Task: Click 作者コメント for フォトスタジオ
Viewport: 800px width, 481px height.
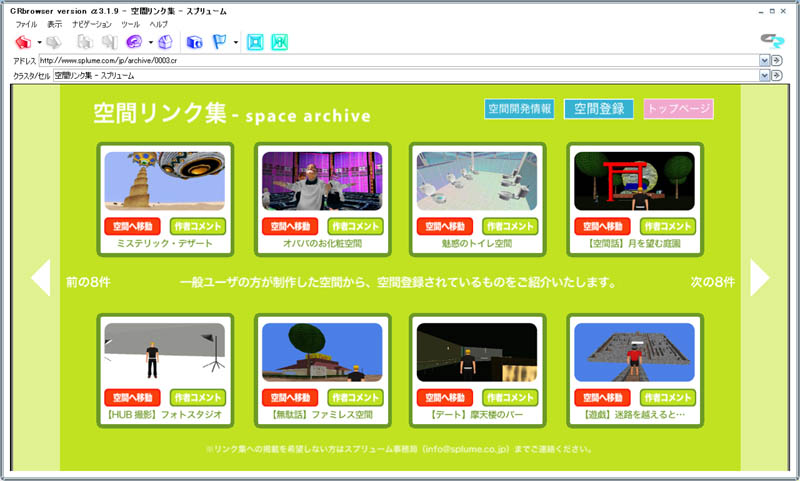Action: tap(198, 398)
